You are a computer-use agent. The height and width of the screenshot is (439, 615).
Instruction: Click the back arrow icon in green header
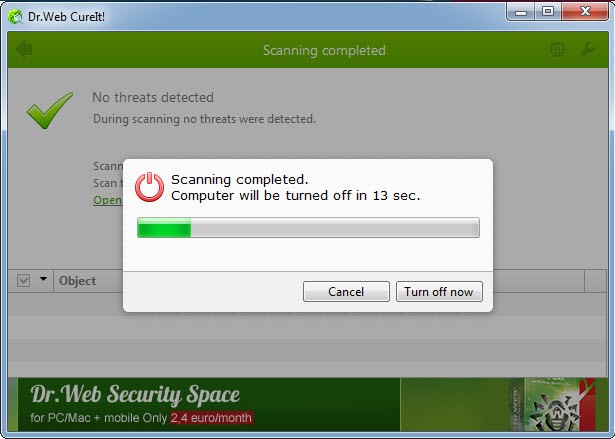tap(24, 49)
